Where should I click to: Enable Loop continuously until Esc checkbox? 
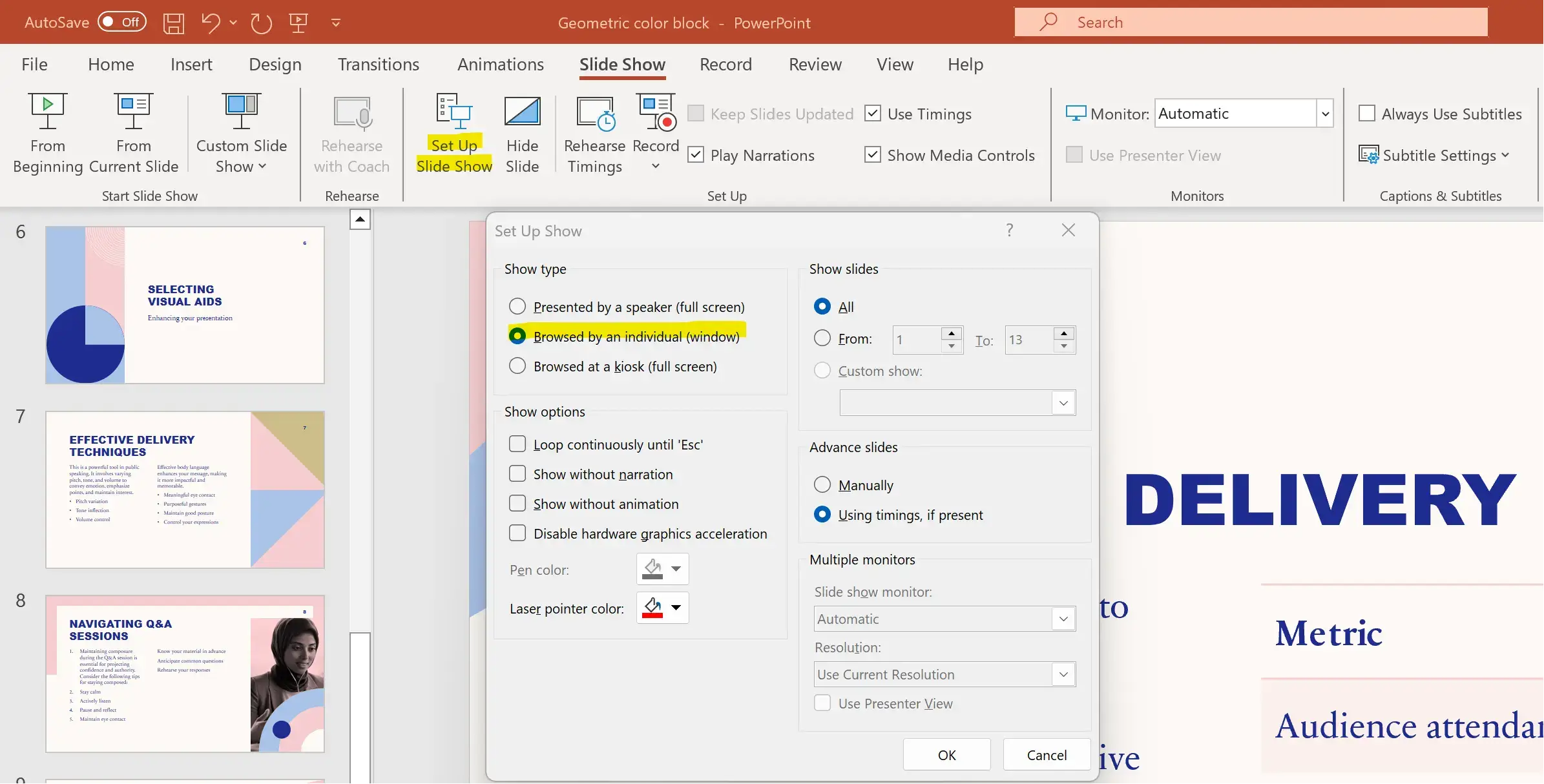(518, 444)
